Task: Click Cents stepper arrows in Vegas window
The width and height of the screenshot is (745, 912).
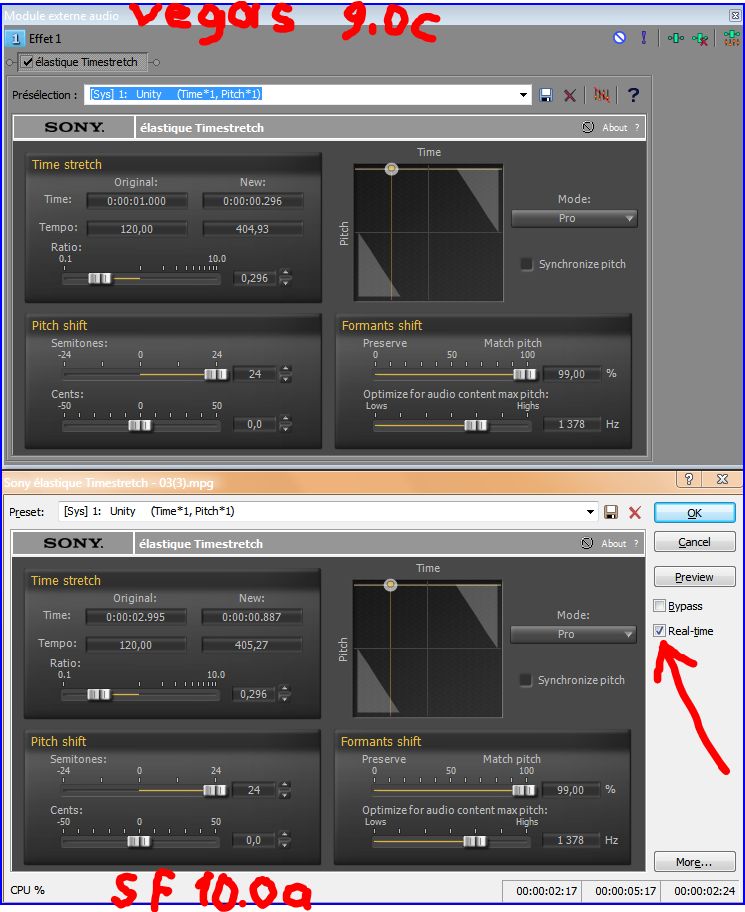Action: [x=285, y=424]
